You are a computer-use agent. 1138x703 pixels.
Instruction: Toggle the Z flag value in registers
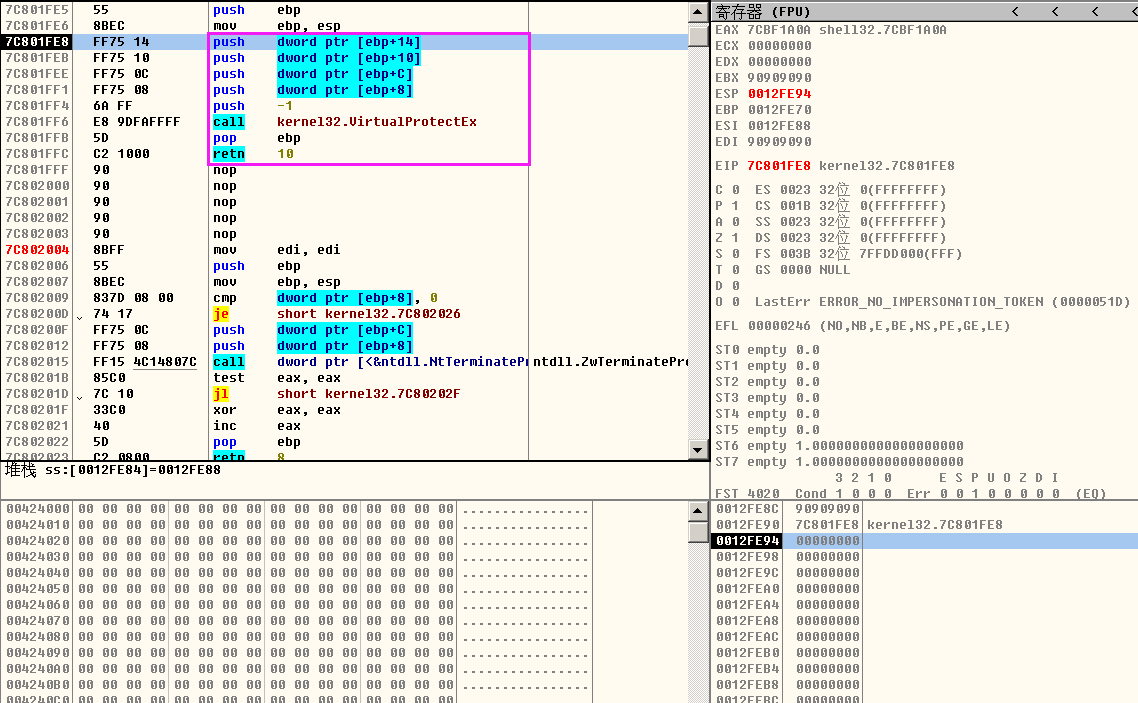click(735, 238)
